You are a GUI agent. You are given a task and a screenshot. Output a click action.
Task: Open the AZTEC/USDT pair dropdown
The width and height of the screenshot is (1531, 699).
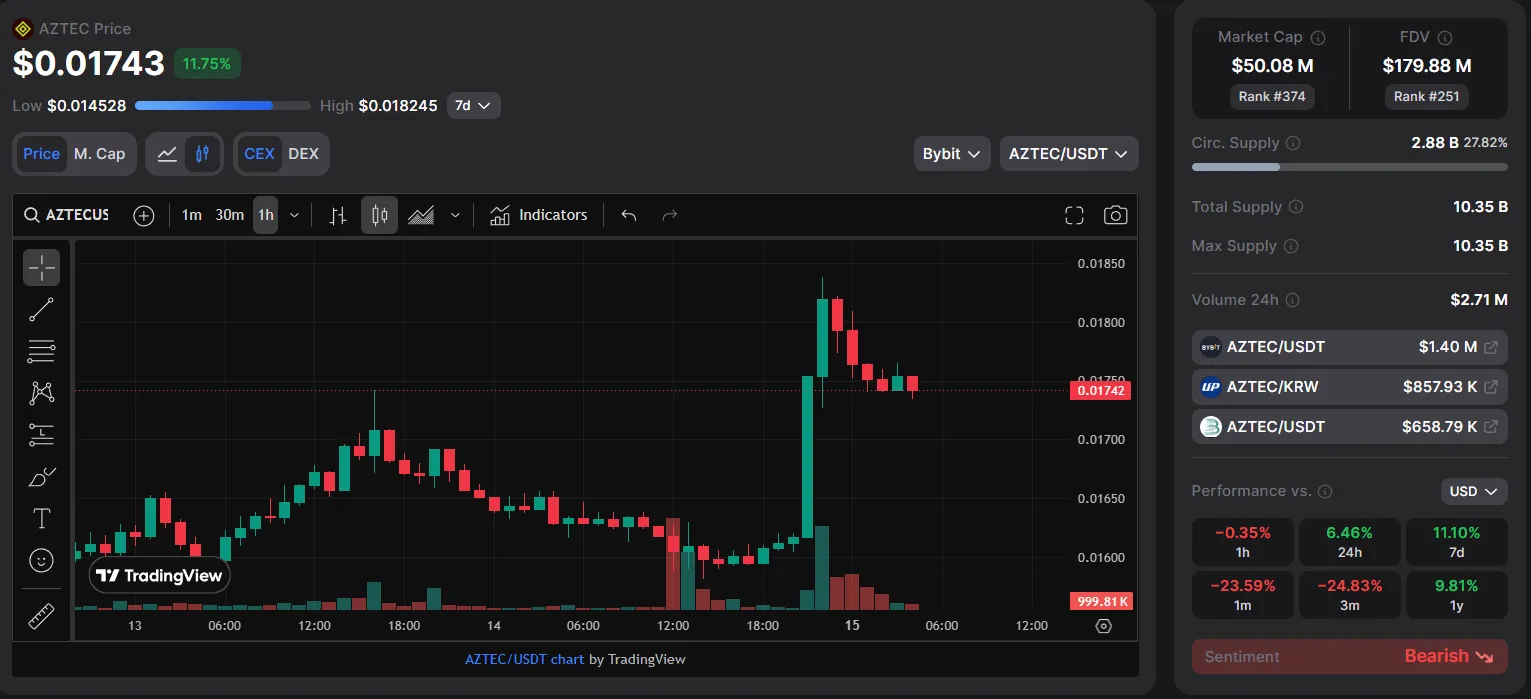pos(1069,154)
